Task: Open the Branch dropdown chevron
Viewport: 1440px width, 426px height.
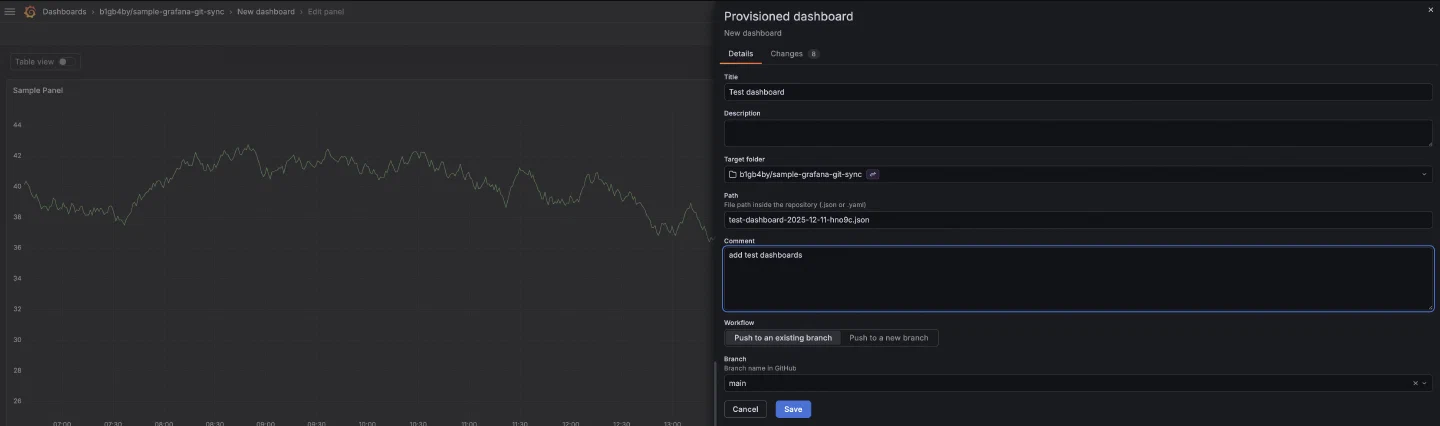Action: coord(1425,383)
